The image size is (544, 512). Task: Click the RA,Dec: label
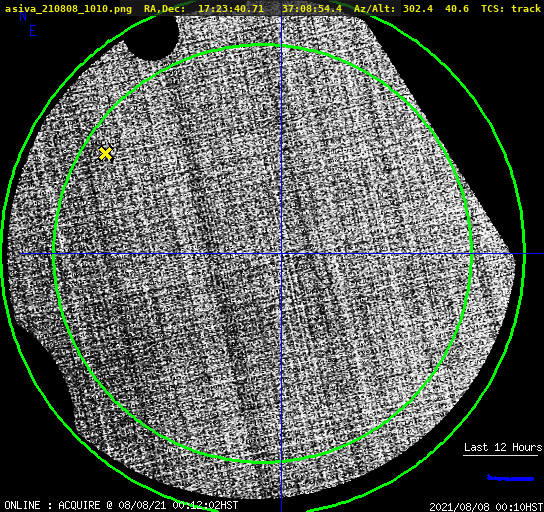(164, 9)
